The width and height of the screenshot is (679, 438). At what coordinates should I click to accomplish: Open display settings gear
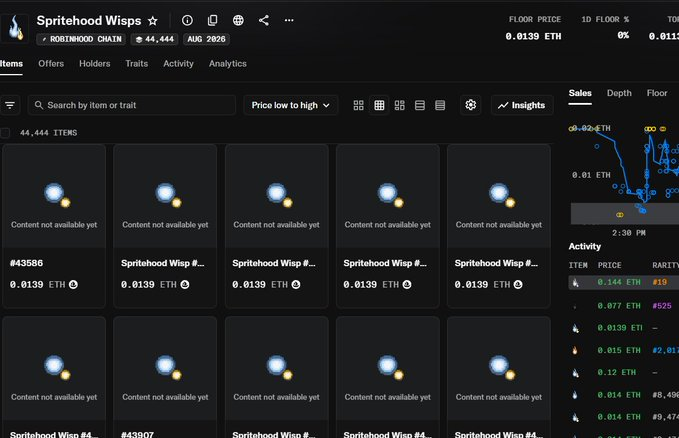(x=471, y=105)
